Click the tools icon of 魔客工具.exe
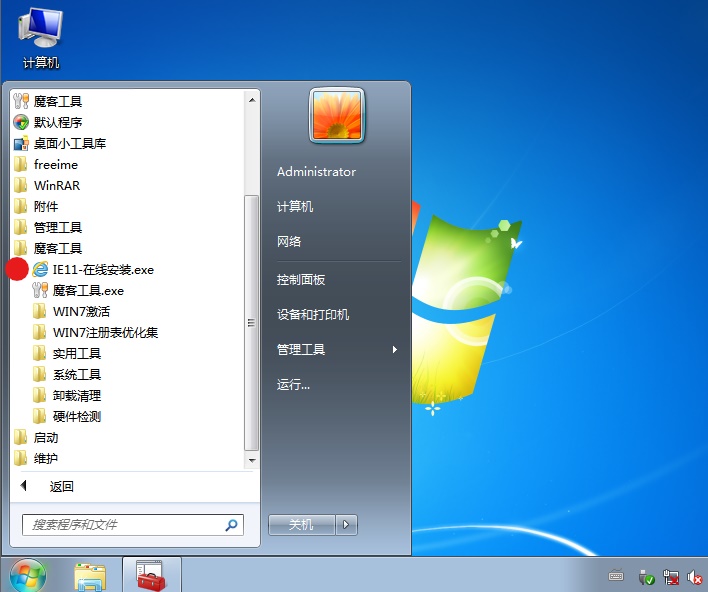Image resolution: width=708 pixels, height=592 pixels. click(40, 290)
